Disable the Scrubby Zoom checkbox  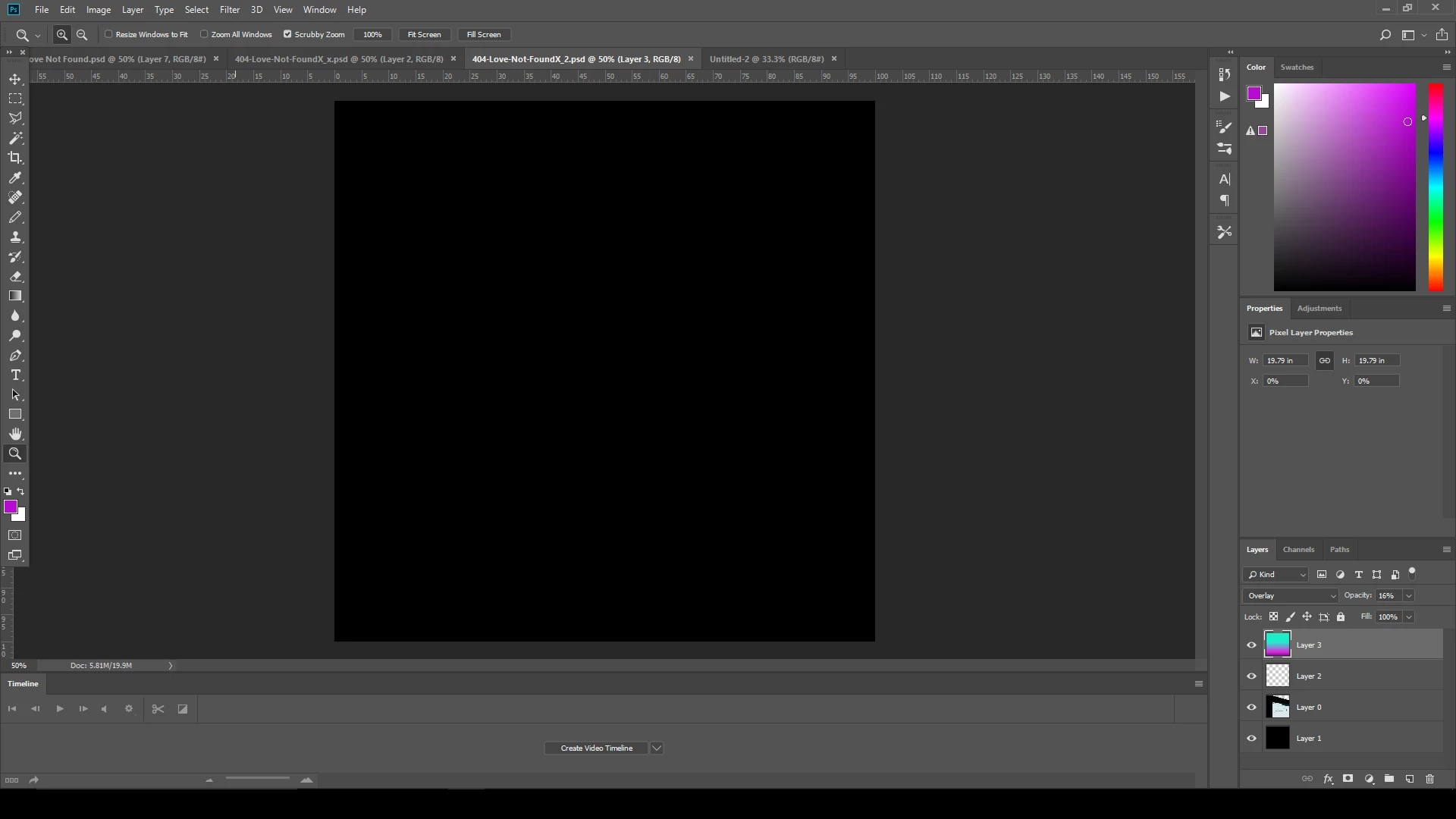tap(287, 34)
